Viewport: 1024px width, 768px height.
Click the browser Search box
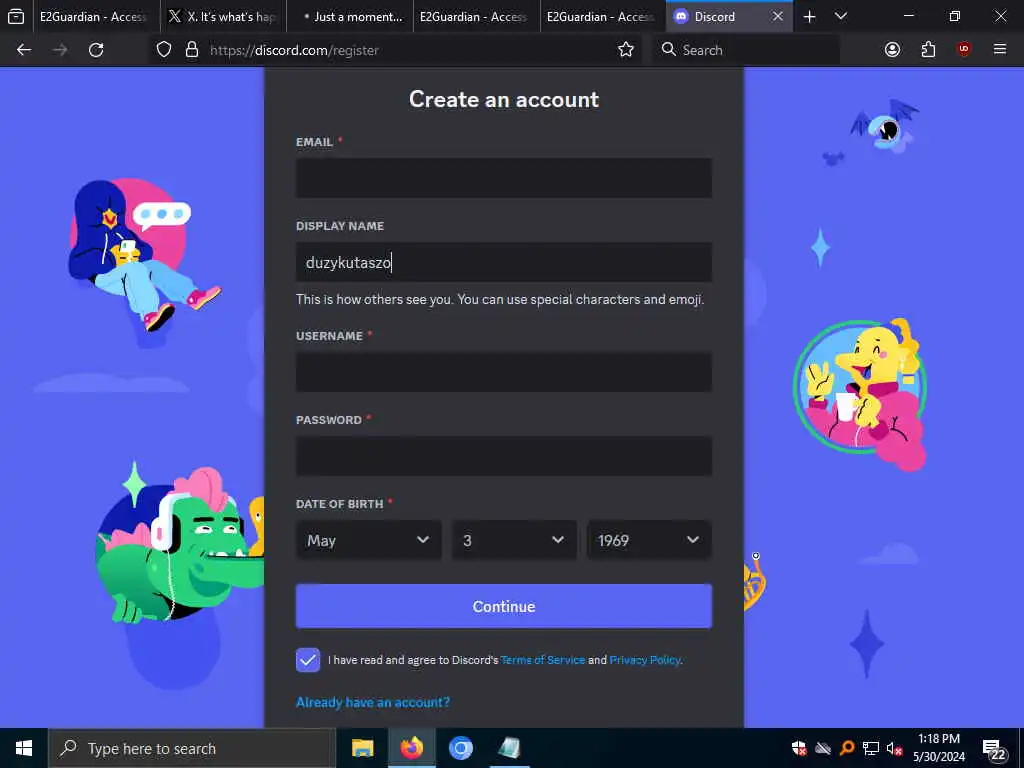746,50
